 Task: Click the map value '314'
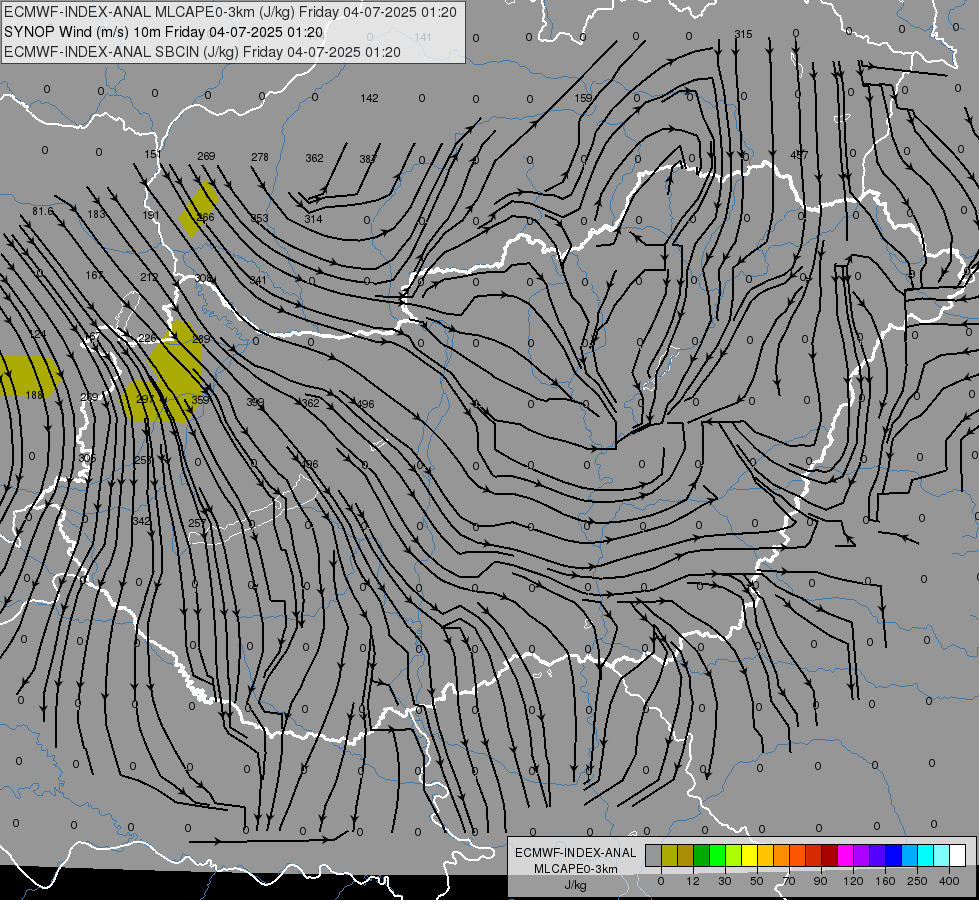click(x=313, y=219)
